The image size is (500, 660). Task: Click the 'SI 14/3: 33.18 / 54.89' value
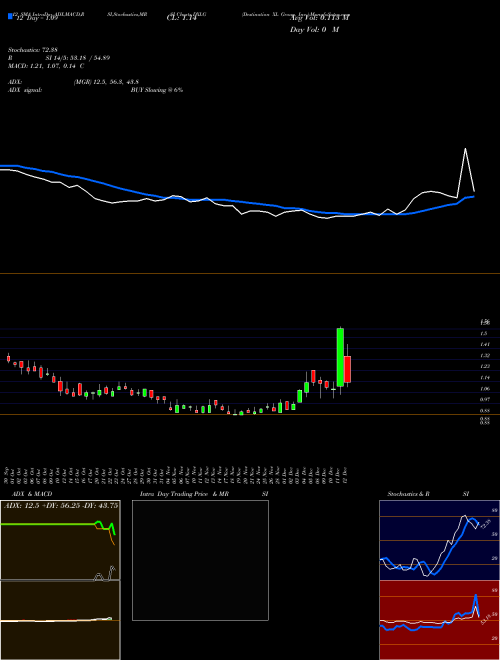[78, 58]
